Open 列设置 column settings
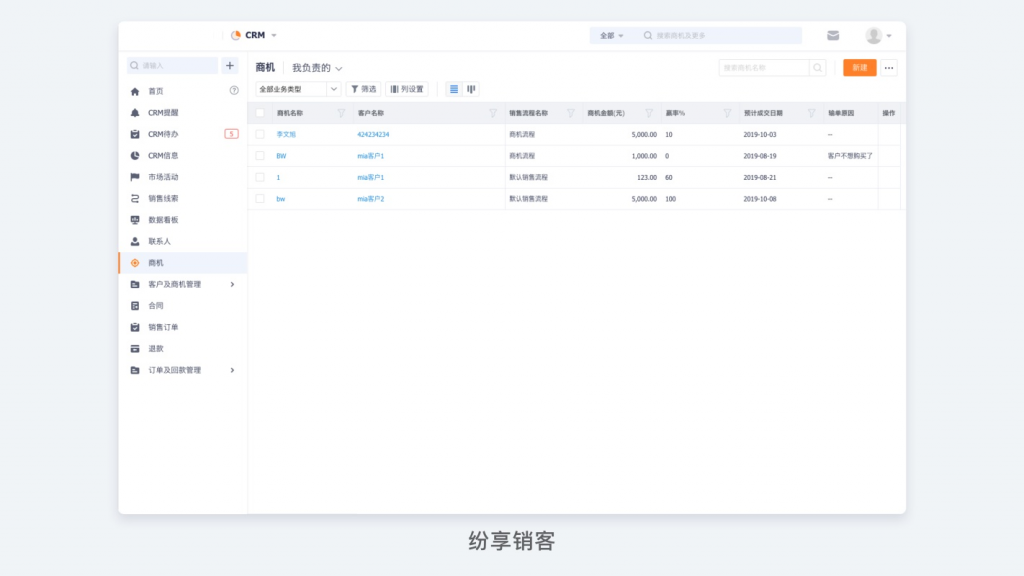1024x576 pixels. coord(407,89)
